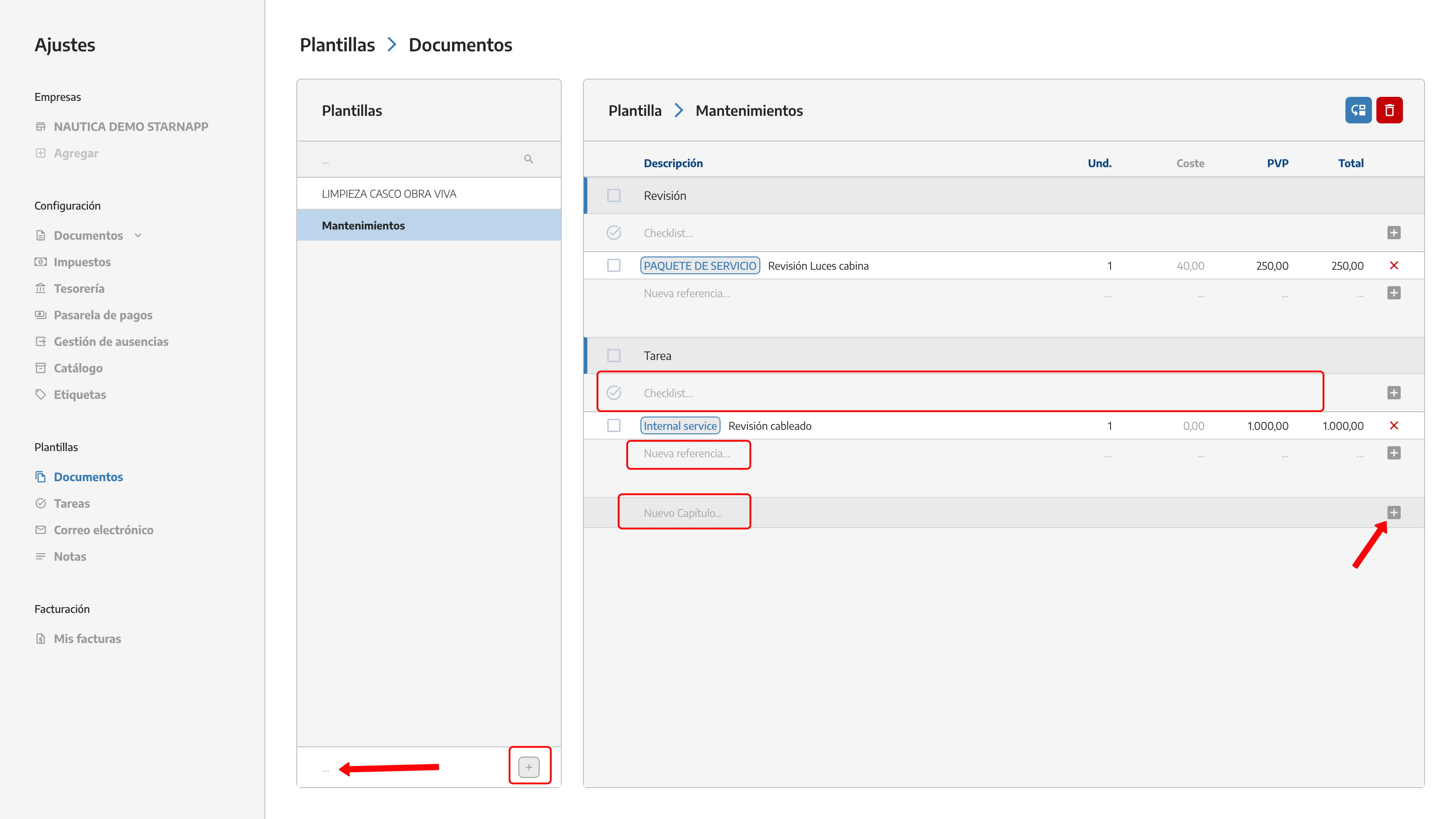Open Tareas templates

72,503
